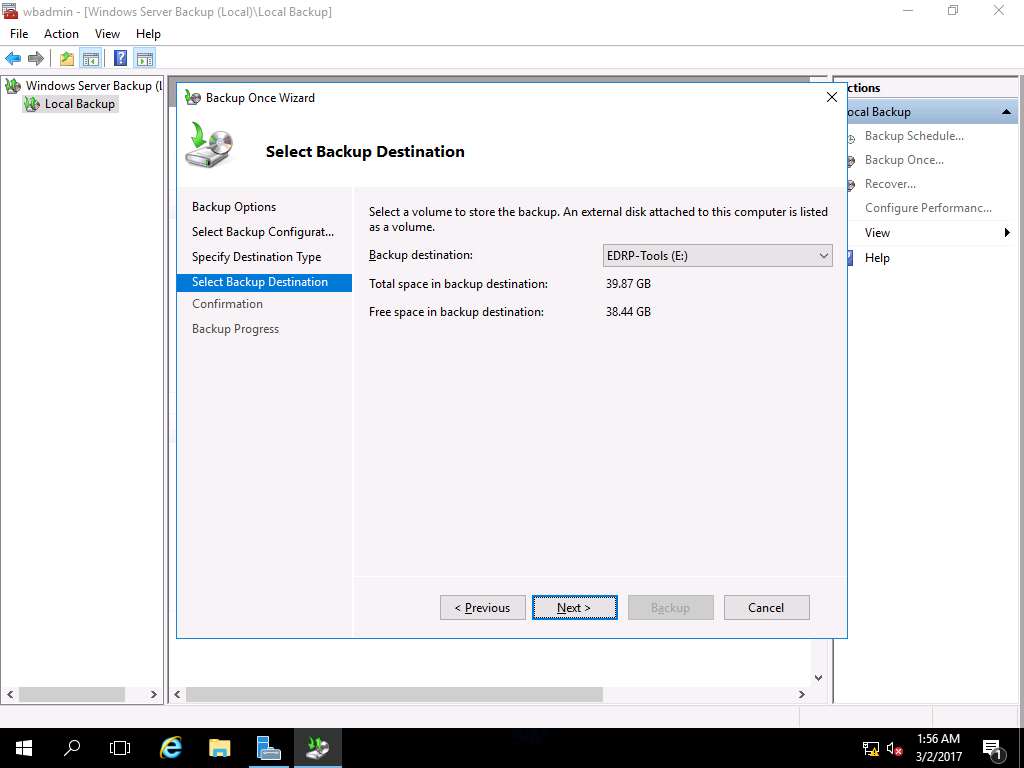Click the Back arrow toolbar icon
Image resolution: width=1024 pixels, height=768 pixels.
[x=13, y=59]
